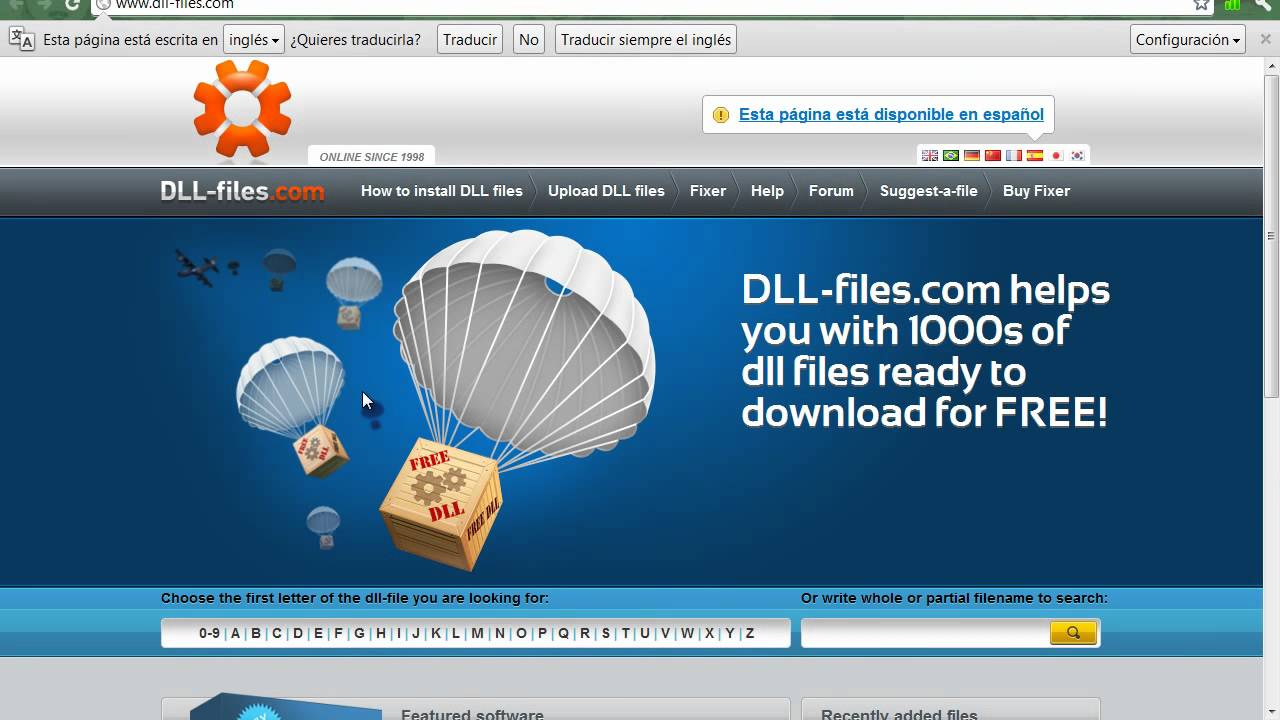
Task: Choose letter S in the dll index
Action: click(606, 633)
